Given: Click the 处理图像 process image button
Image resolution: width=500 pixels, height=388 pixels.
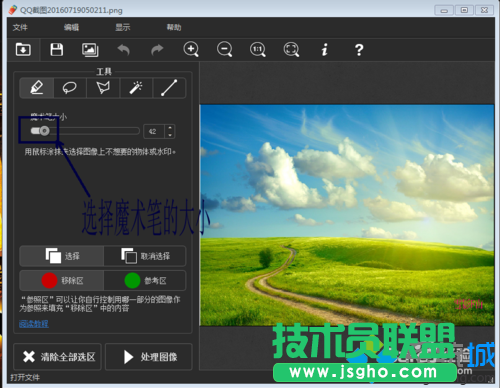Looking at the screenshot, I should (149, 357).
